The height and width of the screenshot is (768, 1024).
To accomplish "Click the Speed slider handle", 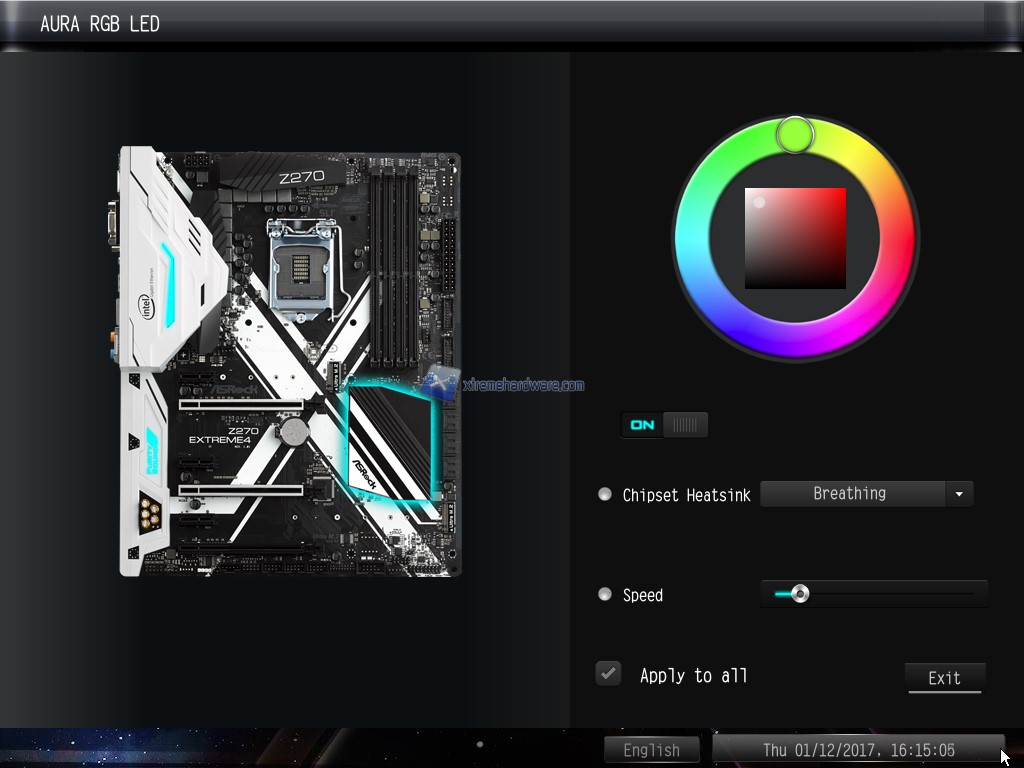I will coord(799,594).
